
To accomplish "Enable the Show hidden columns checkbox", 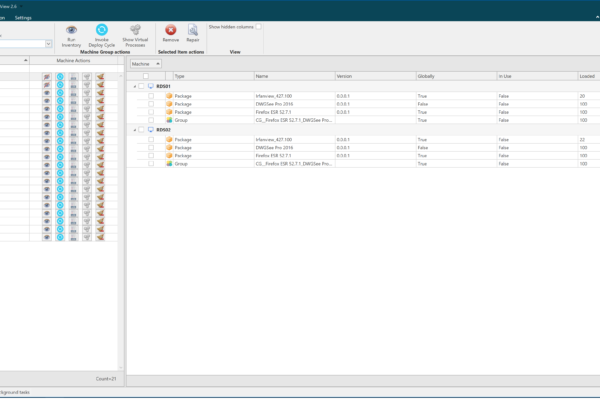I will tap(258, 27).
